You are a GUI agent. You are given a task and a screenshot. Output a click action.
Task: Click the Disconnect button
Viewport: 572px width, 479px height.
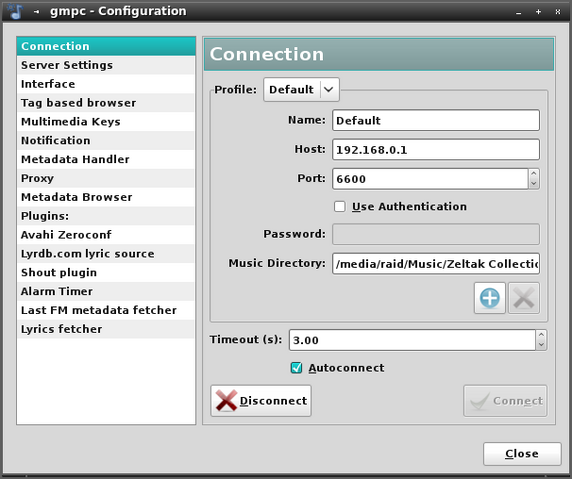(261, 401)
